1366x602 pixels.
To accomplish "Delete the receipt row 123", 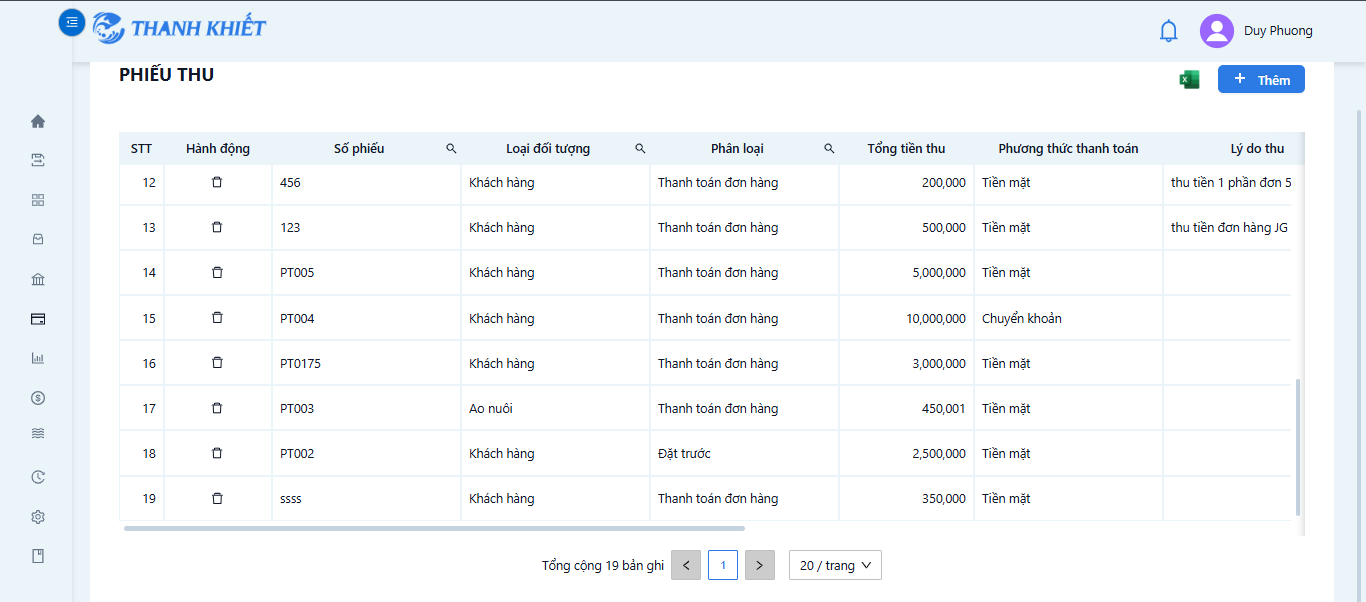I will 217,227.
